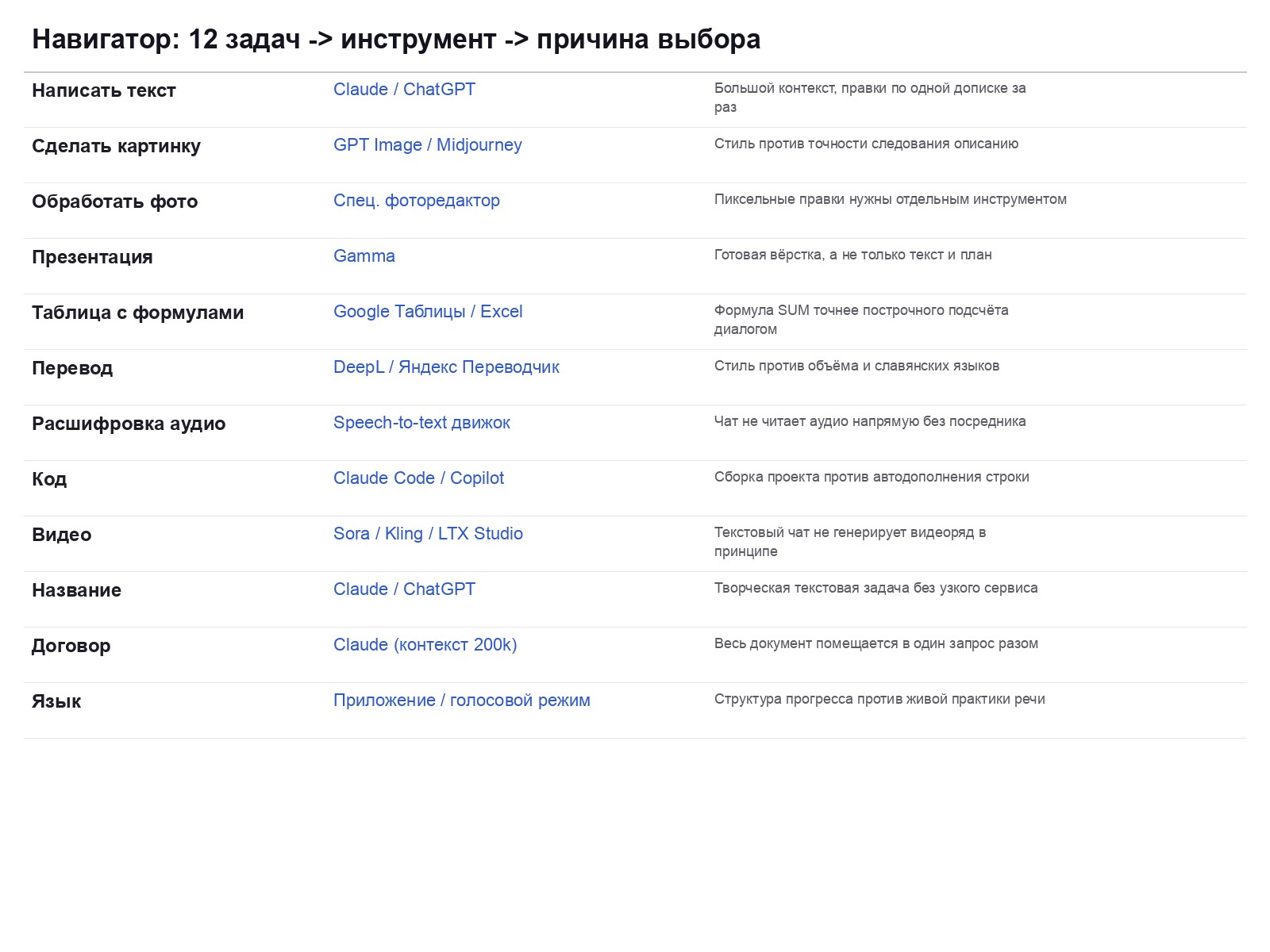Click reason 'Большой контекст, правки по одной дописке'

point(860,88)
